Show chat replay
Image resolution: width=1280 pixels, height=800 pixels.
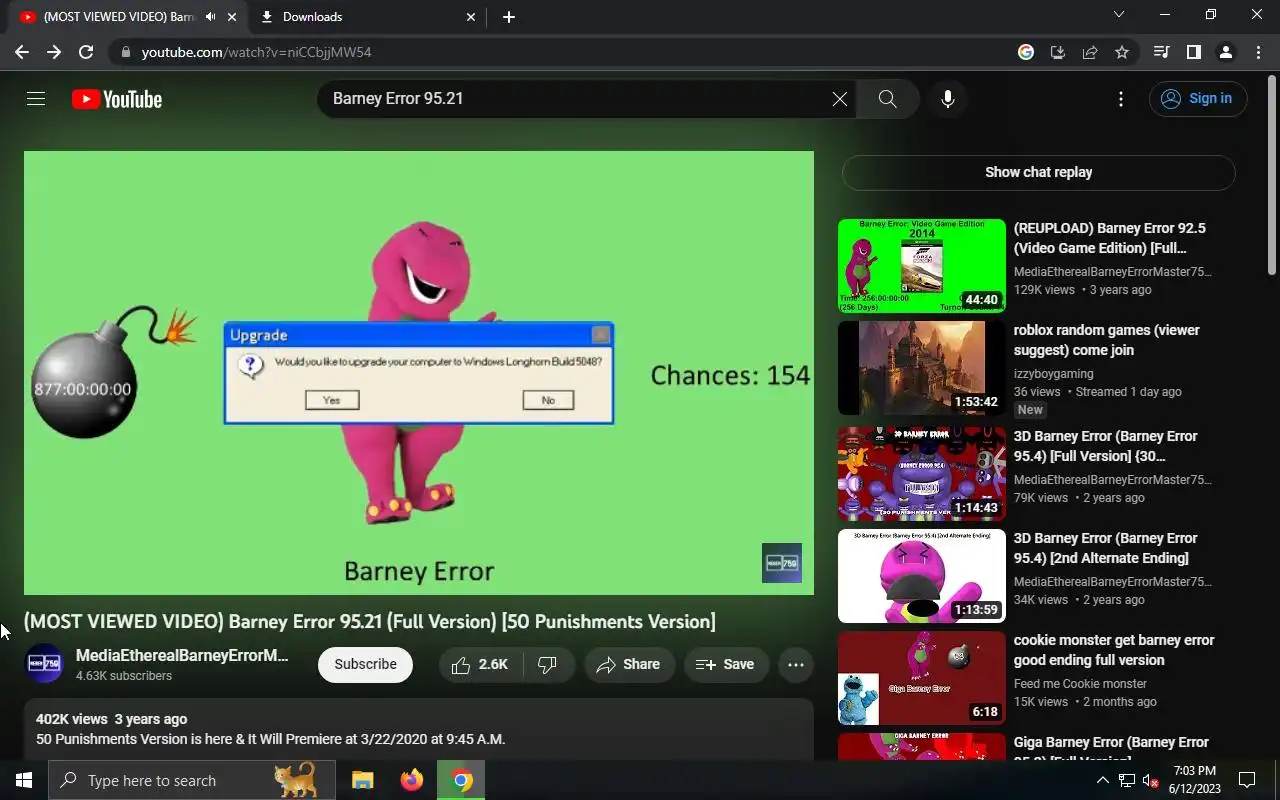pos(1038,172)
